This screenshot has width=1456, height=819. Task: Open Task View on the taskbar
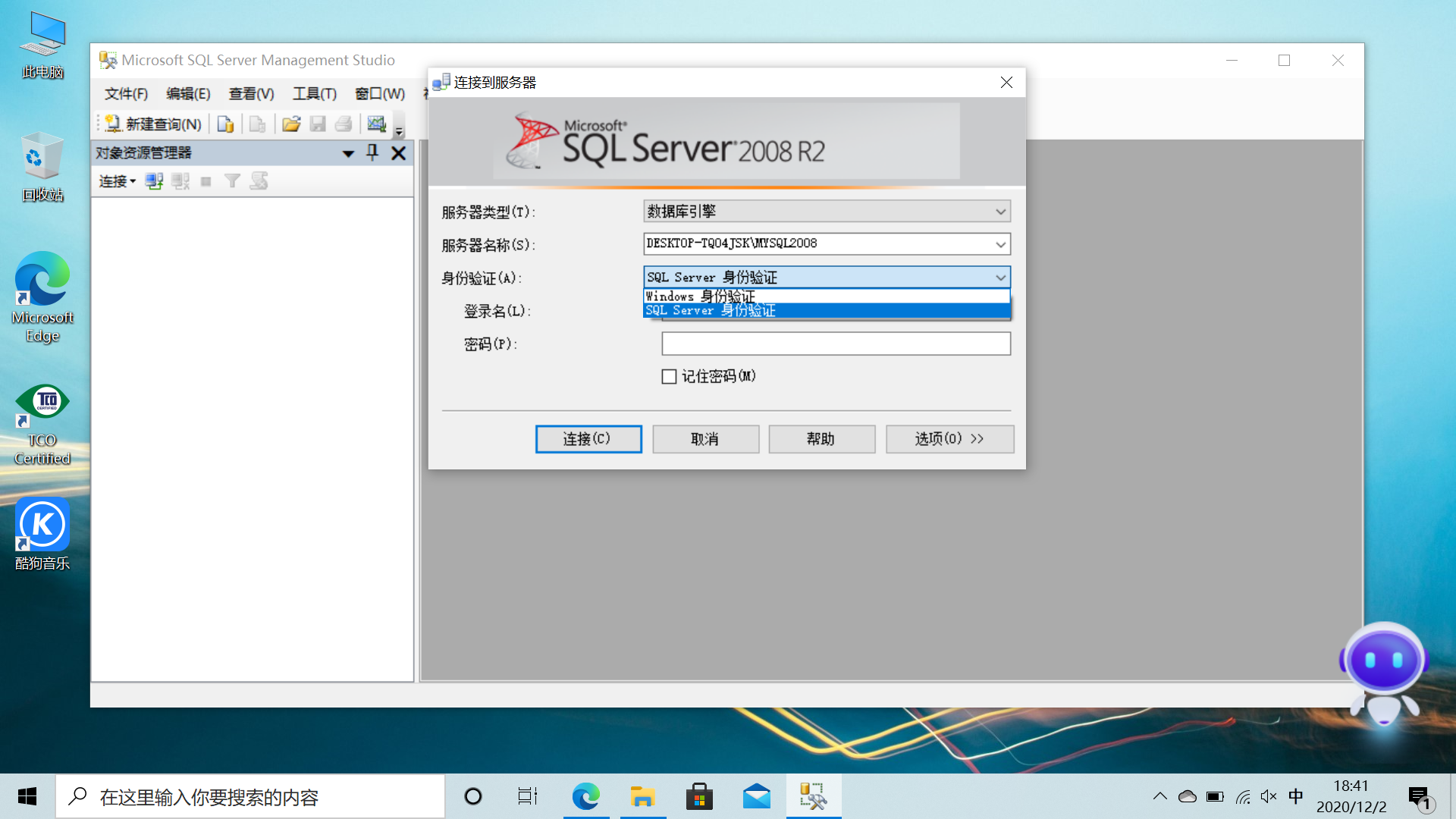[528, 796]
